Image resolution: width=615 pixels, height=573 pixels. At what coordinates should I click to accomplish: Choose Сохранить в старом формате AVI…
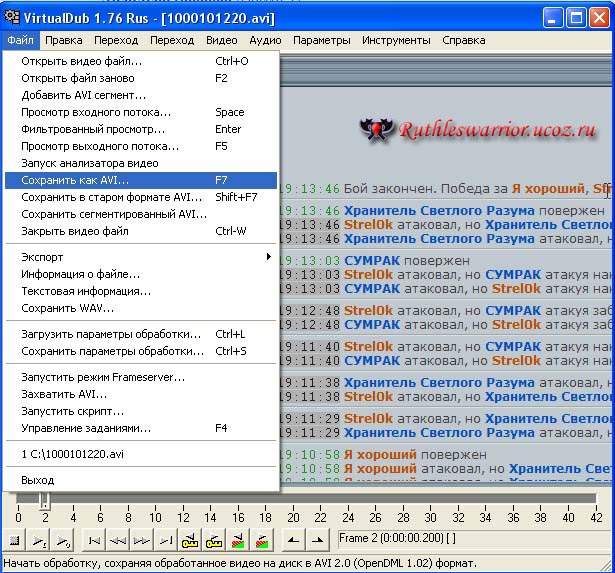click(141, 197)
